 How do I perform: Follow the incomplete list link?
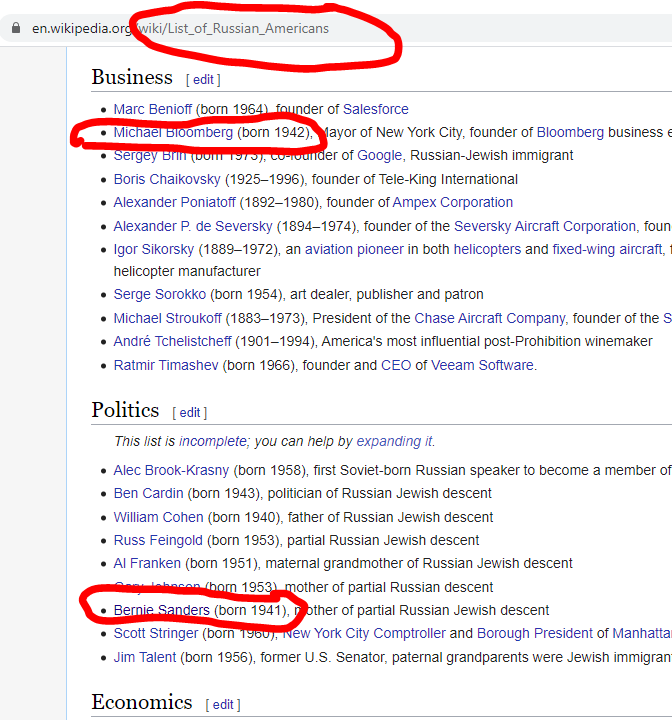pos(213,441)
